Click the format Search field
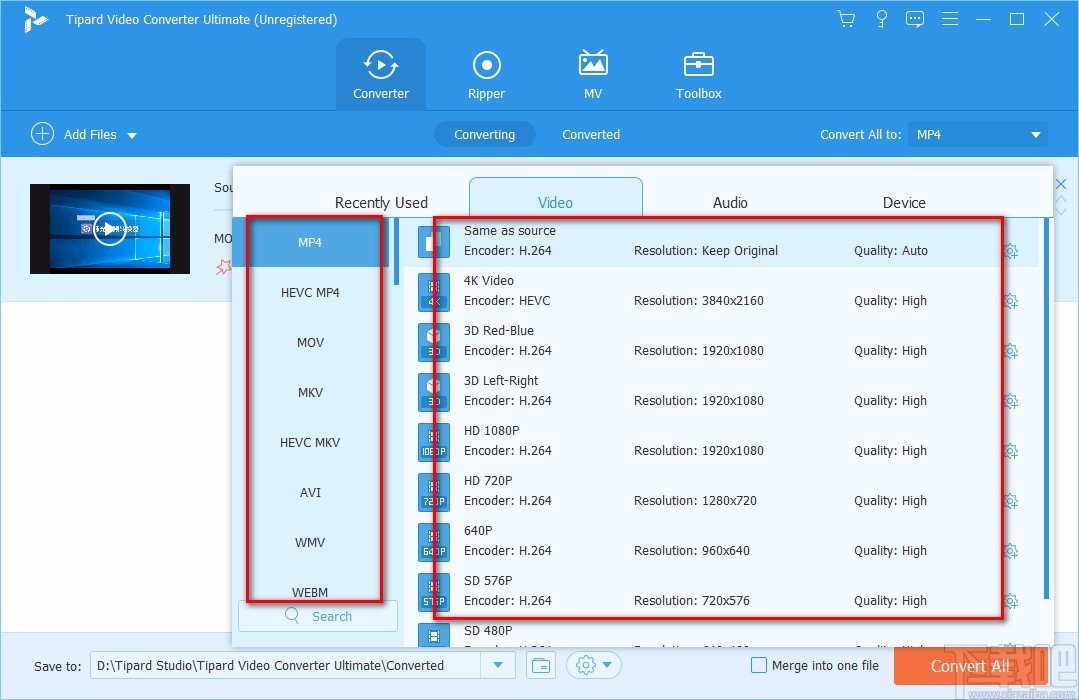This screenshot has width=1079, height=700. 318,616
